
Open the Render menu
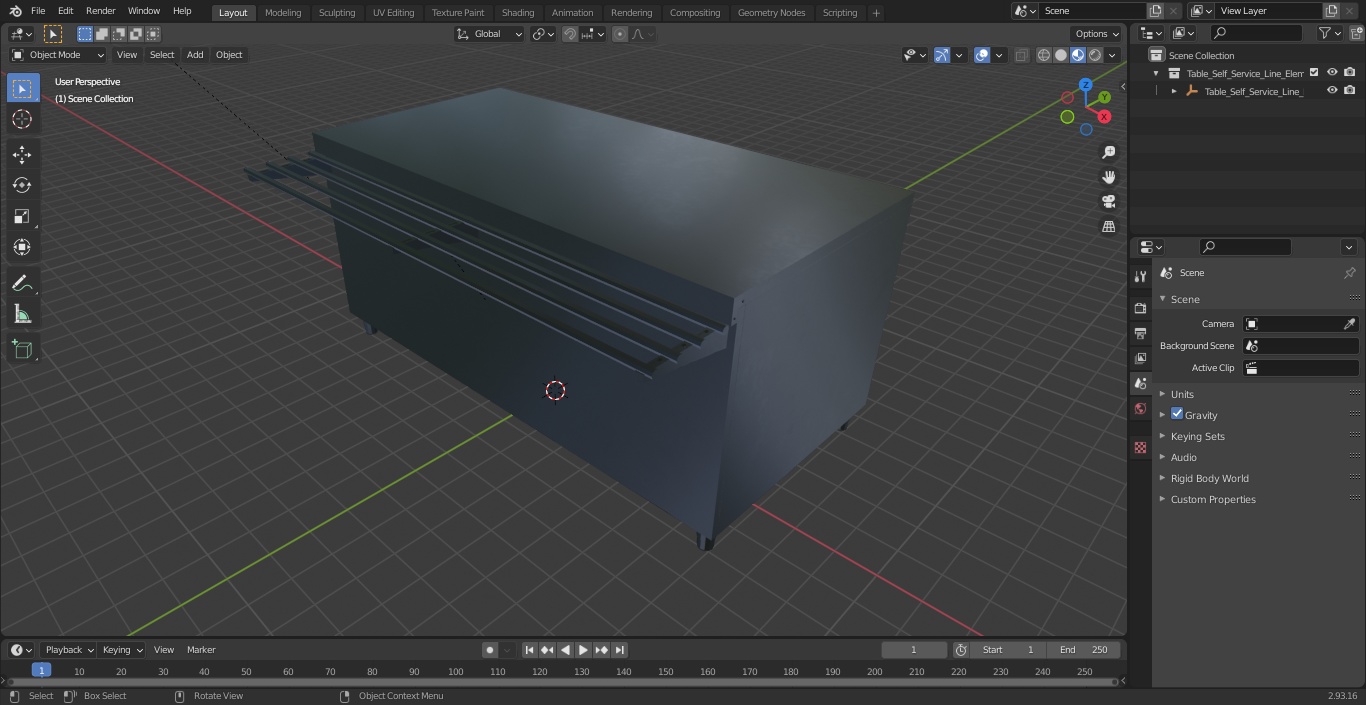[x=100, y=11]
